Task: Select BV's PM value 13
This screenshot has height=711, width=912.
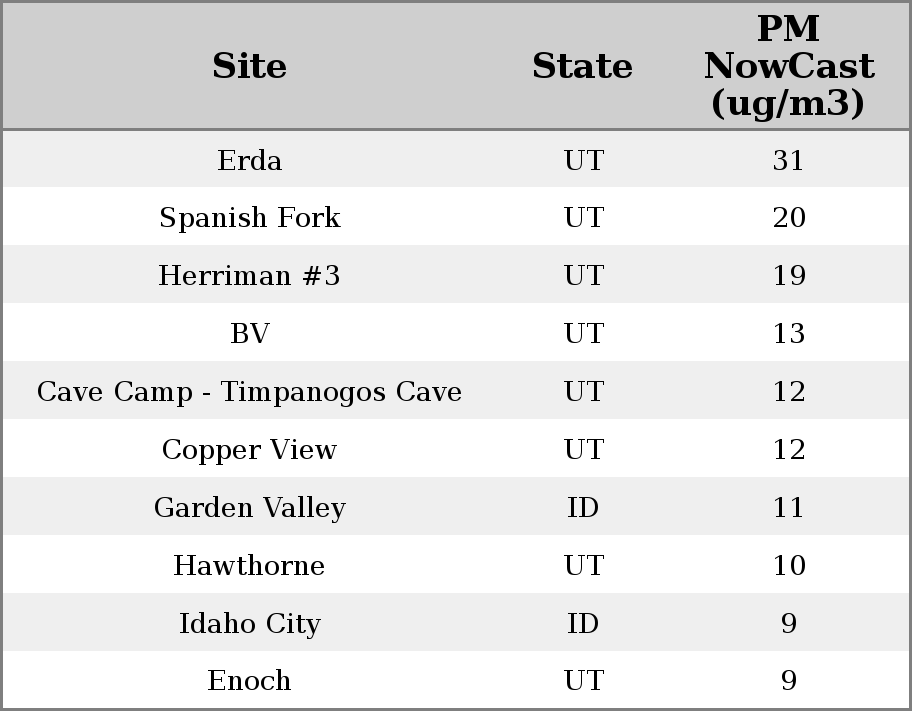Action: coord(788,334)
